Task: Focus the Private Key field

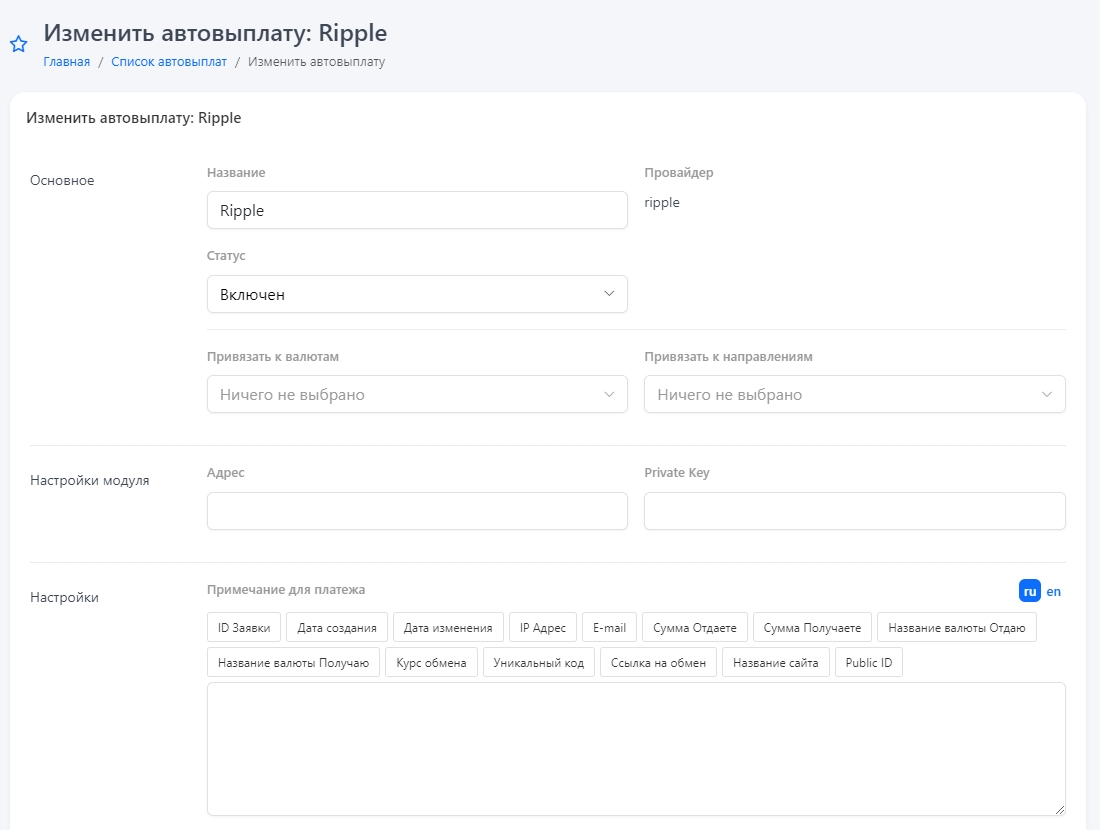Action: point(854,511)
